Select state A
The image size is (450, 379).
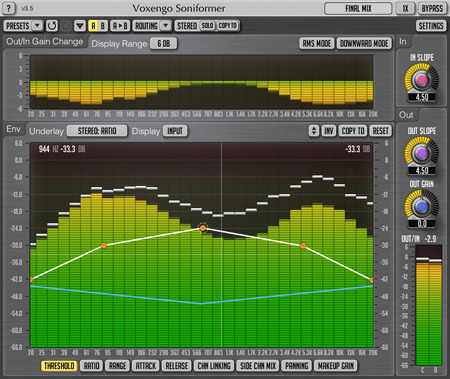pos(93,26)
